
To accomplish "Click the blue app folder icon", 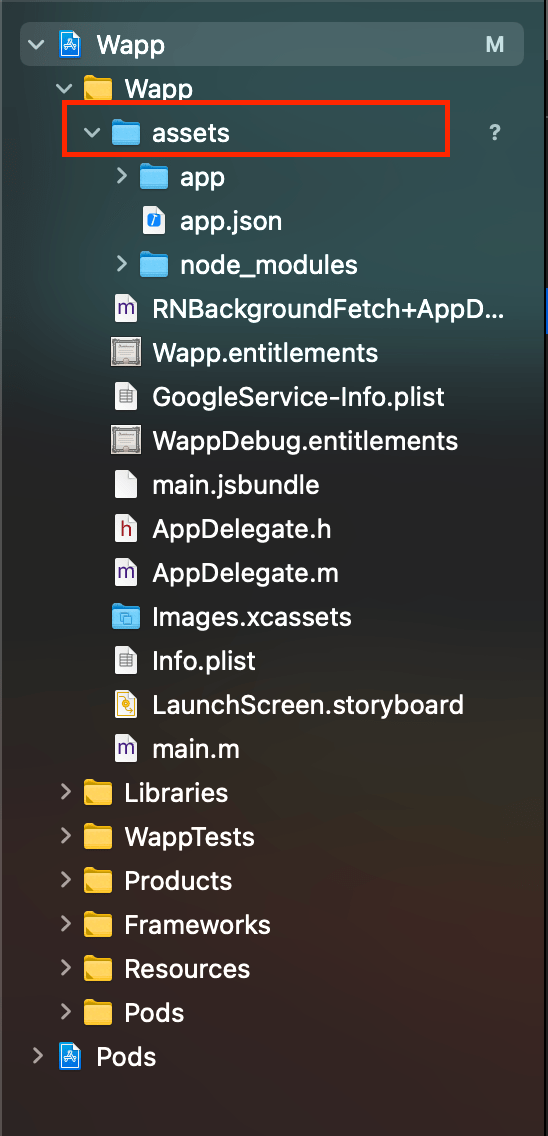I will pyautogui.click(x=154, y=178).
